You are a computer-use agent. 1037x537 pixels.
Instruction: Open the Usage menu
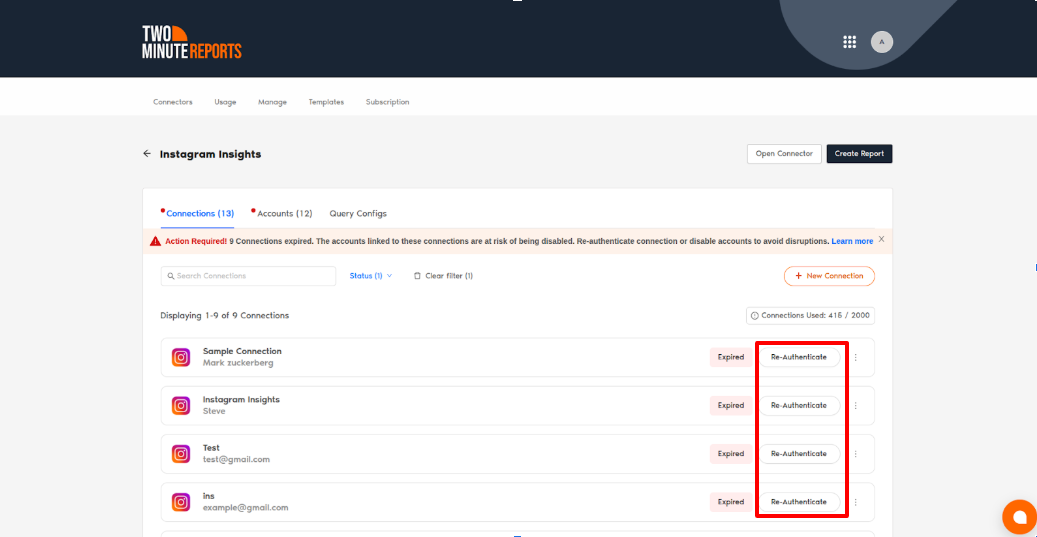click(225, 102)
